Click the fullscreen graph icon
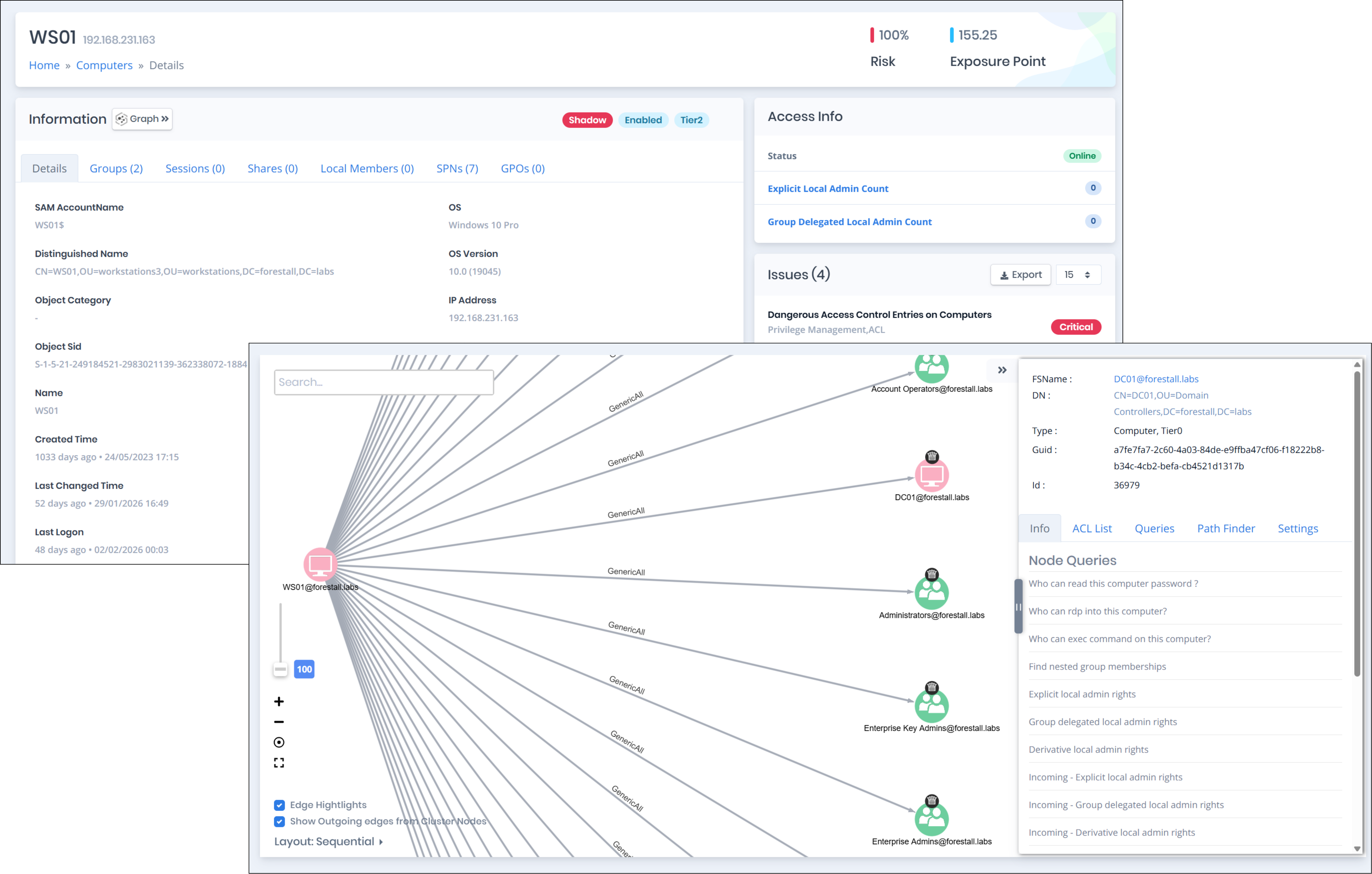 click(x=279, y=763)
